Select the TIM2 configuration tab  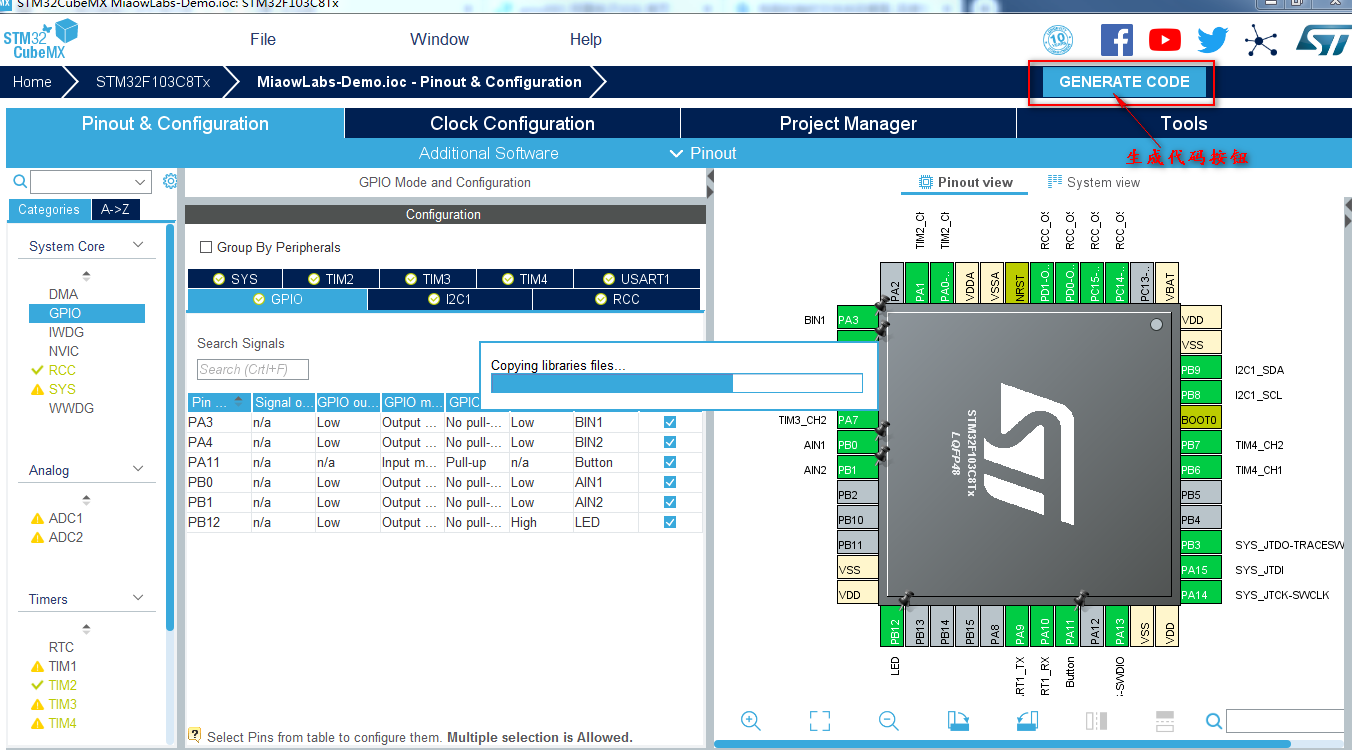pyautogui.click(x=331, y=279)
